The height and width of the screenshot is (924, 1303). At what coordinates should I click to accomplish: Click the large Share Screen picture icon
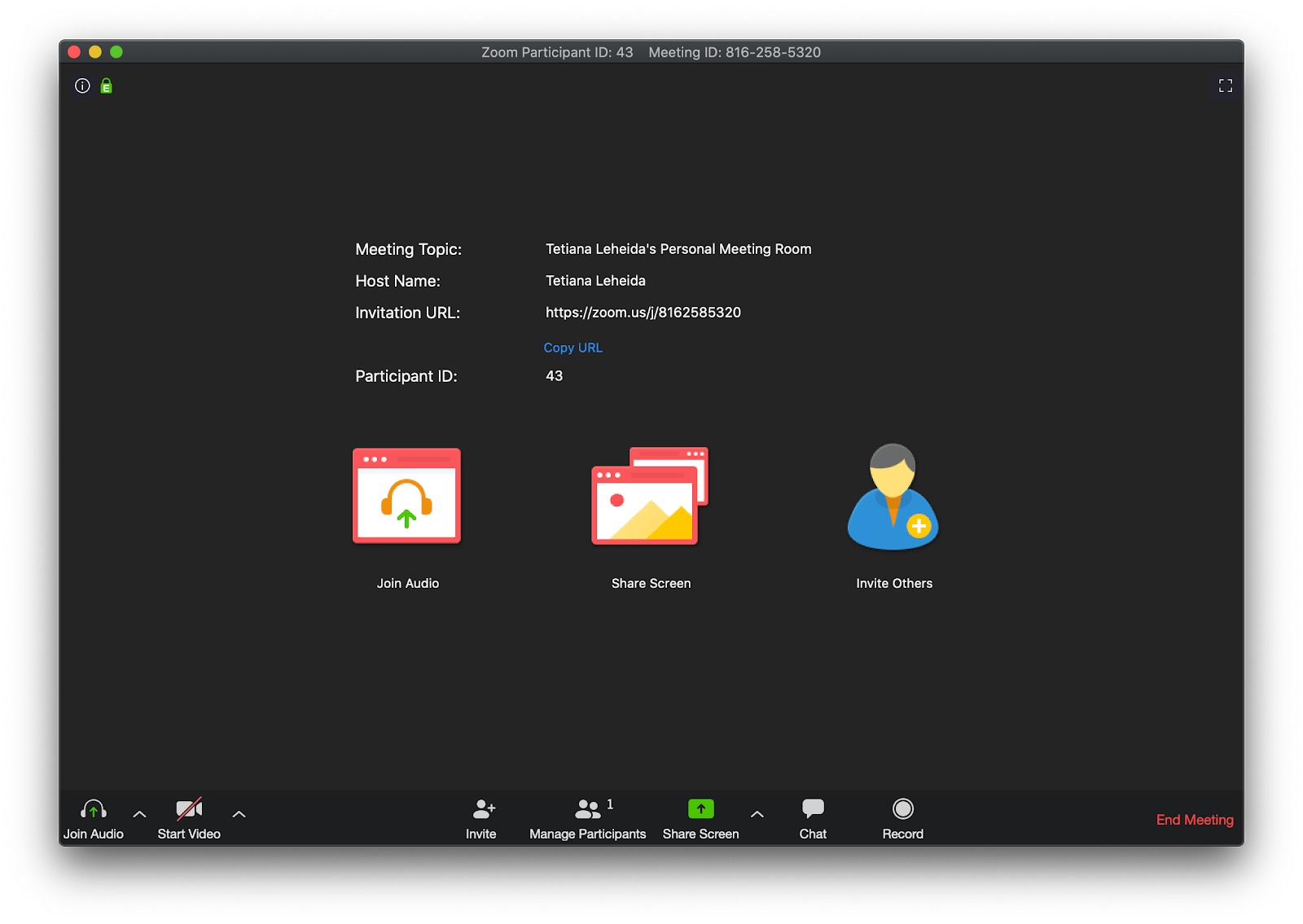[650, 495]
